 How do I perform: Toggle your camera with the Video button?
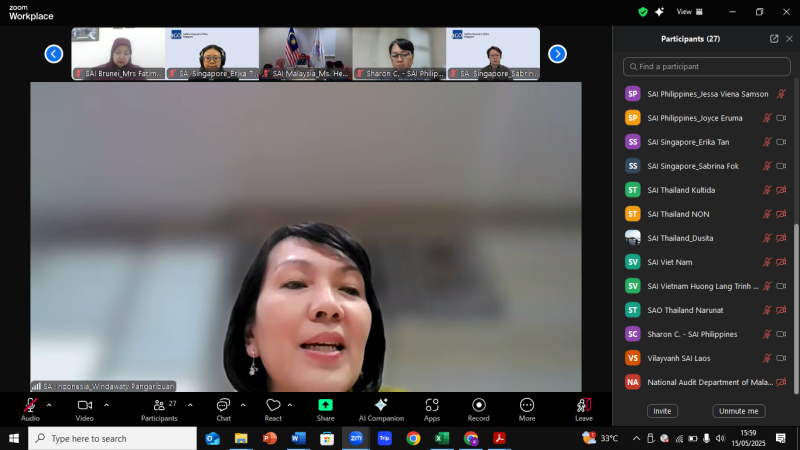pos(85,408)
